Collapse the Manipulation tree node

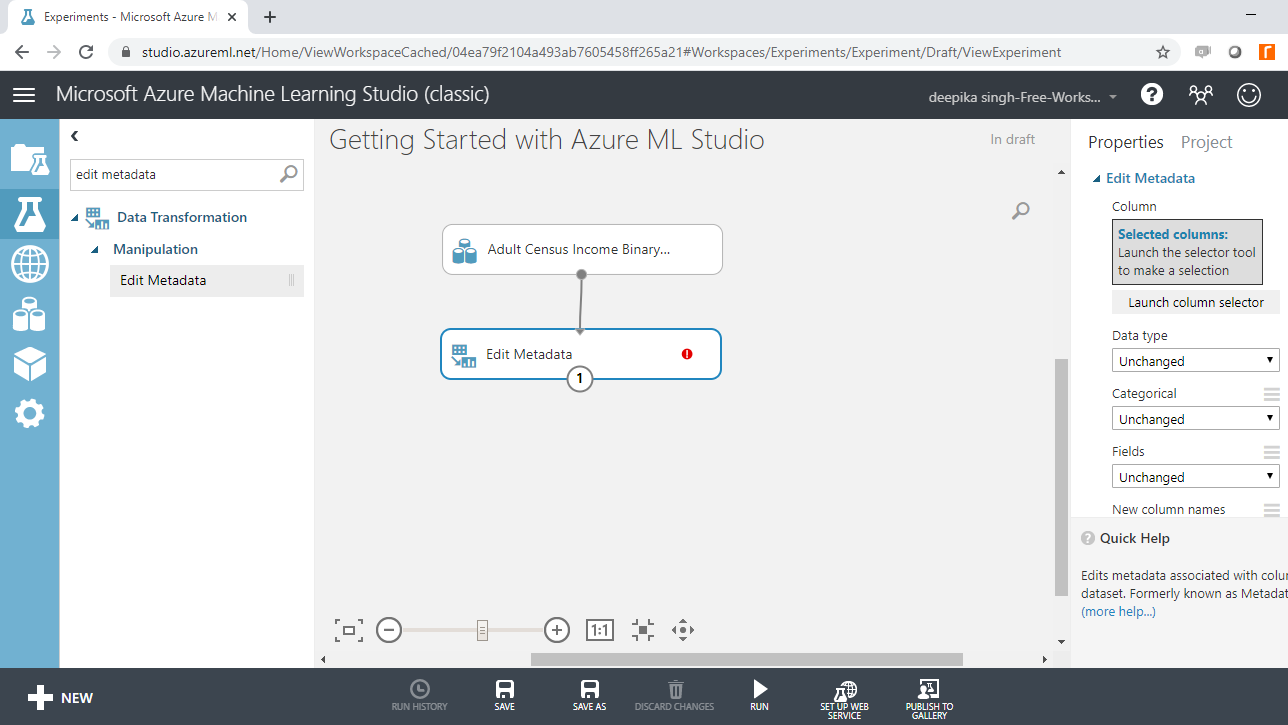click(95, 250)
